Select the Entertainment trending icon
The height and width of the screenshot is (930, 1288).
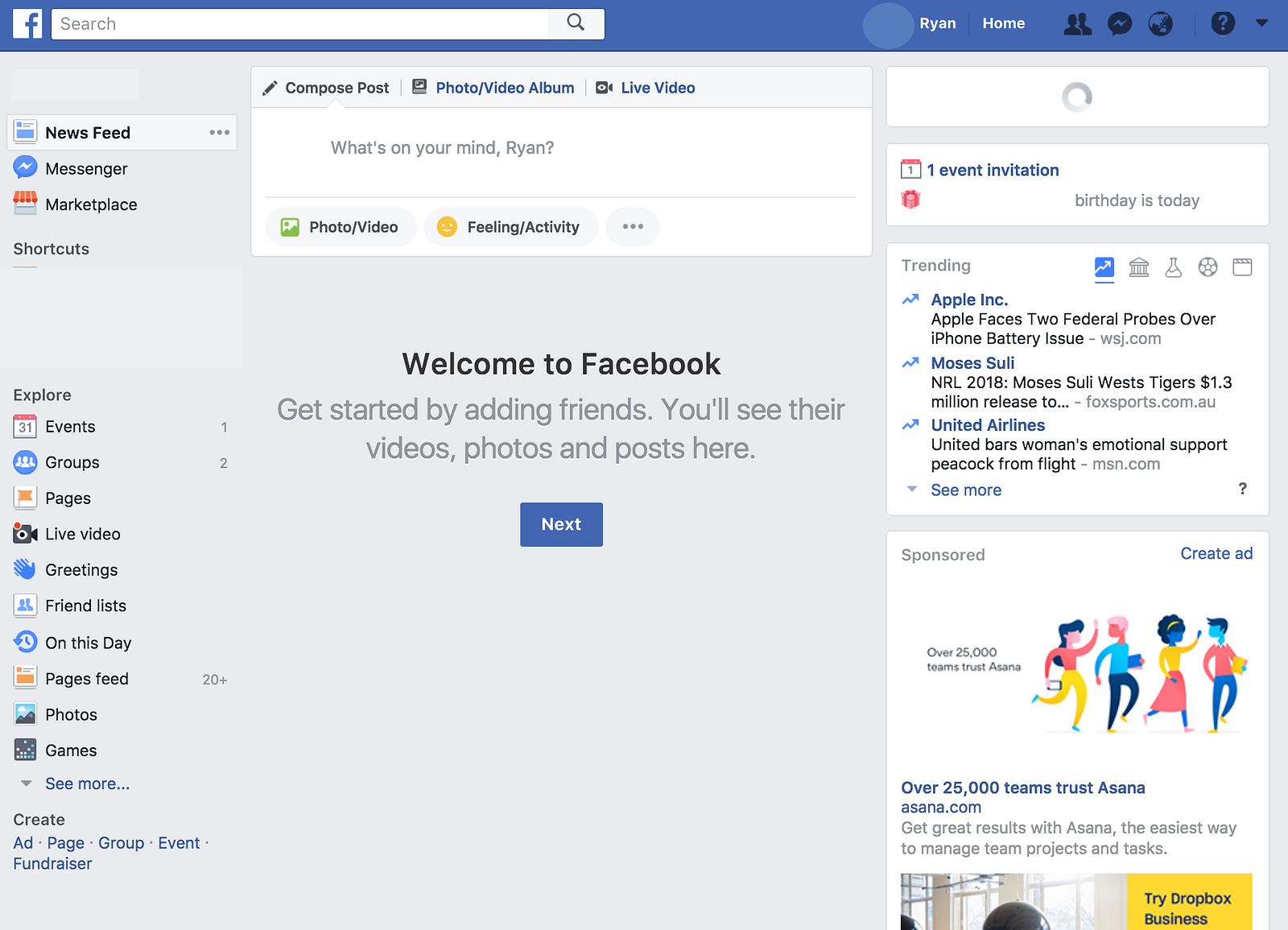[1242, 267]
